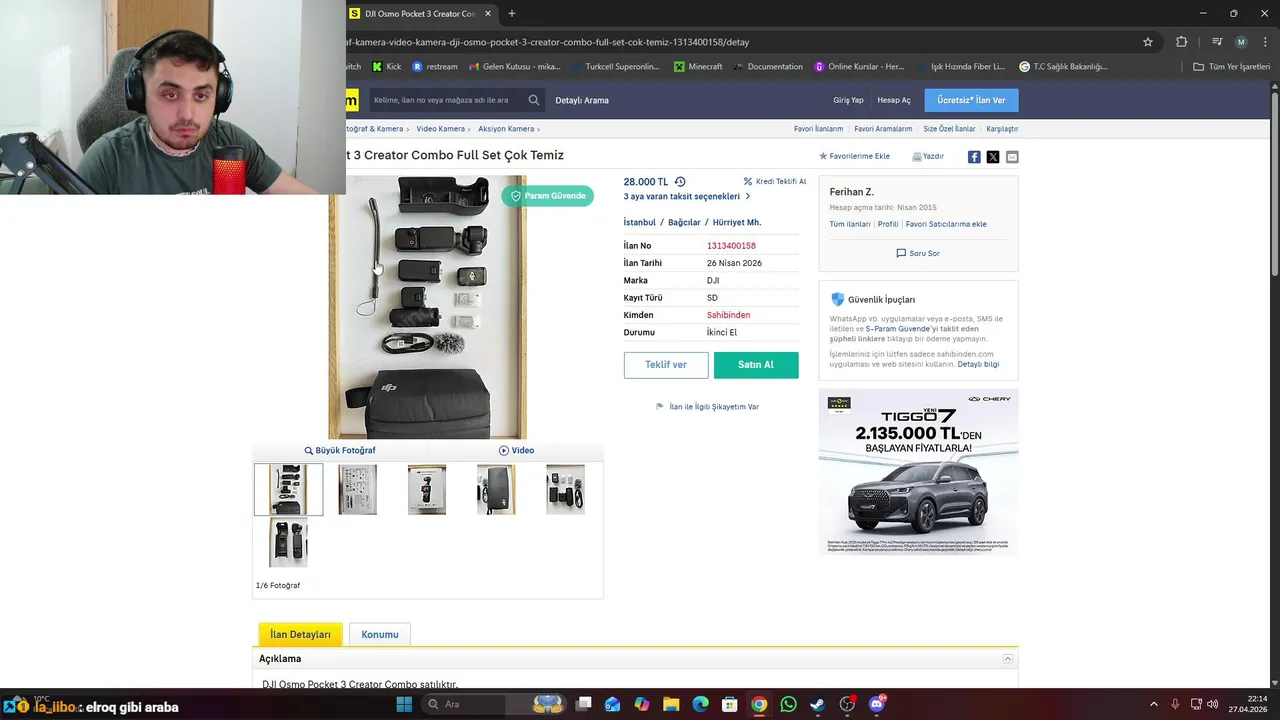This screenshot has height=720, width=1280.
Task: Open a new browser tab
Action: pyautogui.click(x=512, y=14)
